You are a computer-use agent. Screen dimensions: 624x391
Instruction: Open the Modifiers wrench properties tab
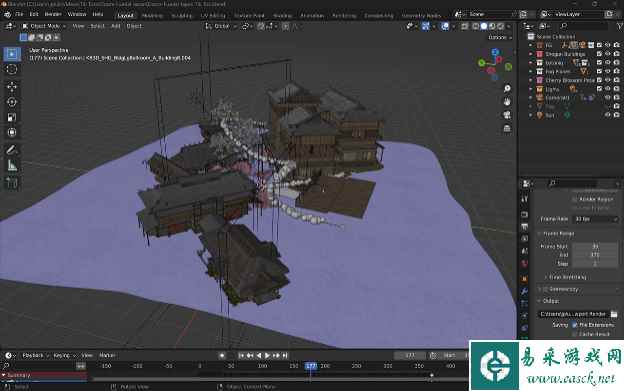coord(525,291)
